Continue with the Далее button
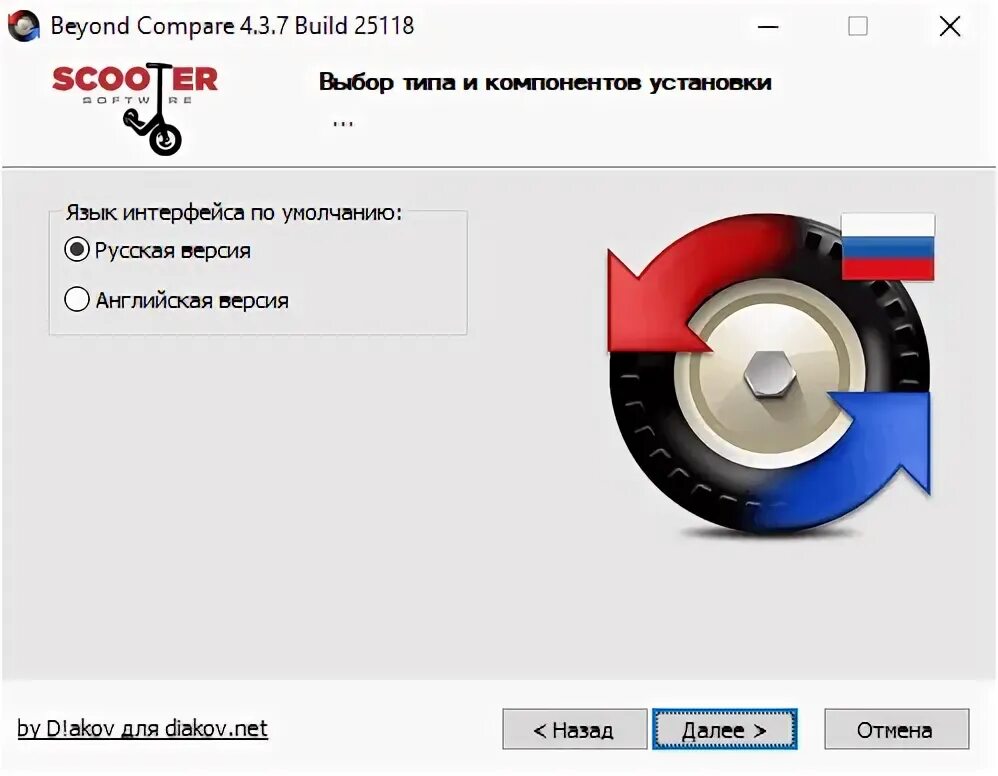Viewport: 998px width, 776px height. (724, 730)
